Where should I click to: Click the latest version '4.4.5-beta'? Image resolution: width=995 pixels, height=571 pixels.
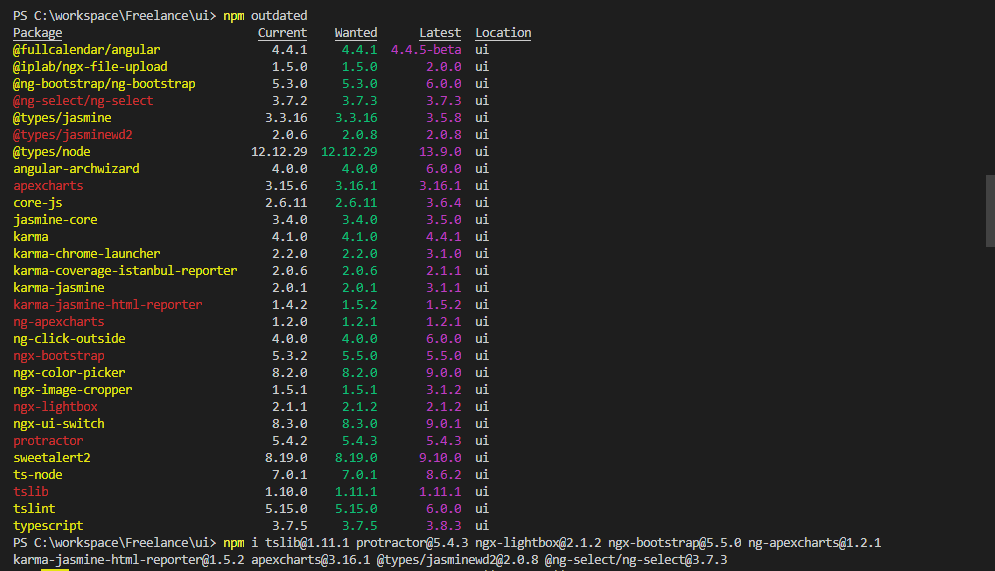[426, 49]
